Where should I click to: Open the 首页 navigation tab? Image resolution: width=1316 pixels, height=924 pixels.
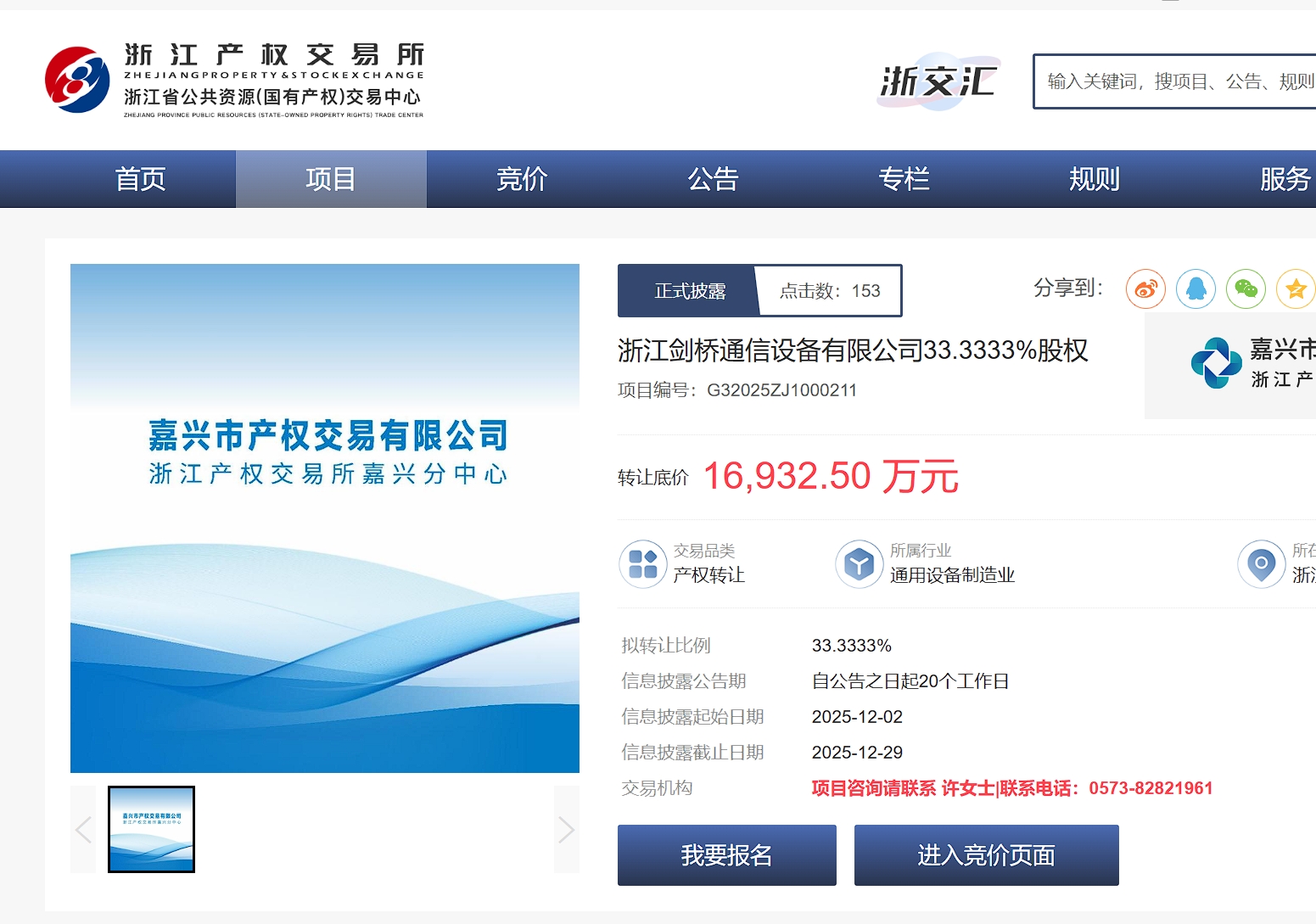[x=140, y=179]
